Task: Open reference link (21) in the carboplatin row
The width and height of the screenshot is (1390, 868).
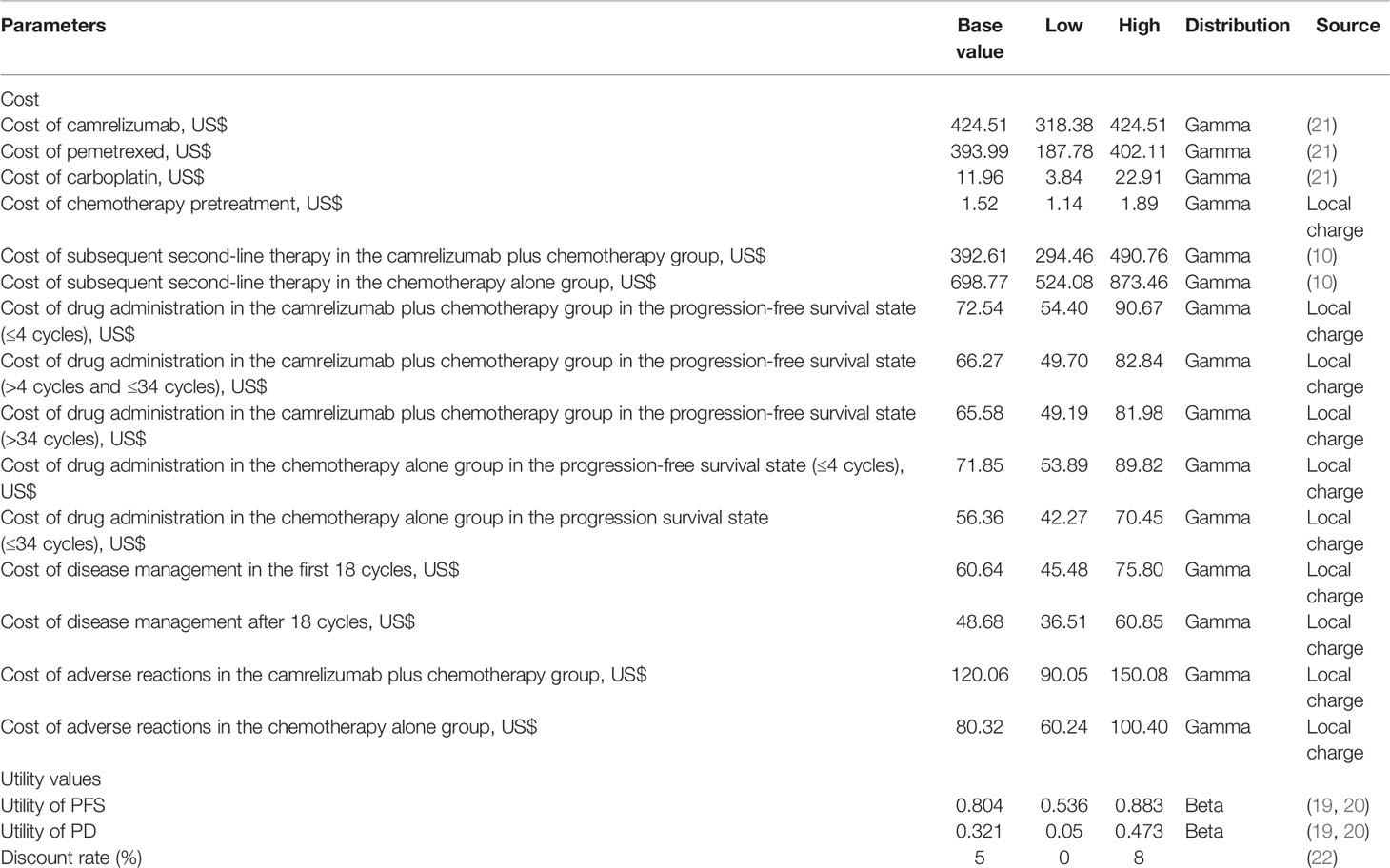Action: click(1321, 177)
